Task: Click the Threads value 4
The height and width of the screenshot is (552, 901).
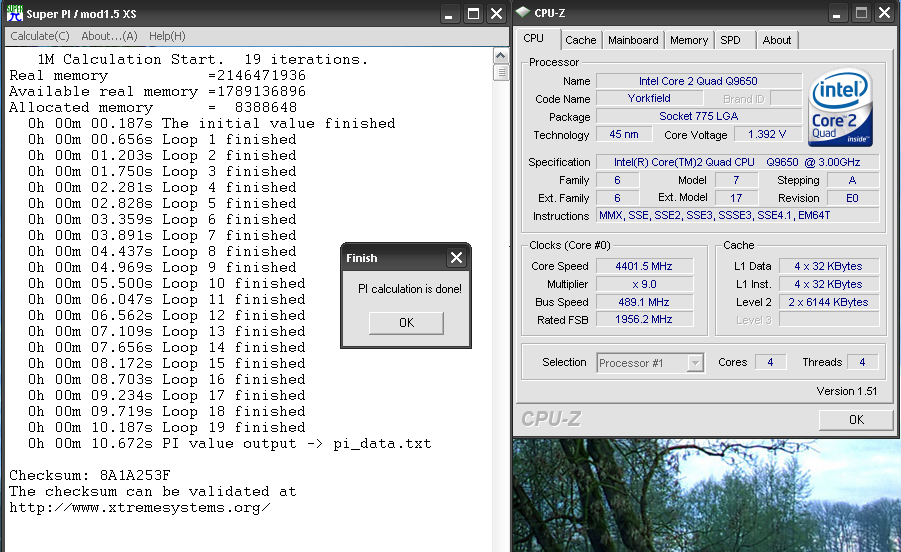Action: [862, 362]
